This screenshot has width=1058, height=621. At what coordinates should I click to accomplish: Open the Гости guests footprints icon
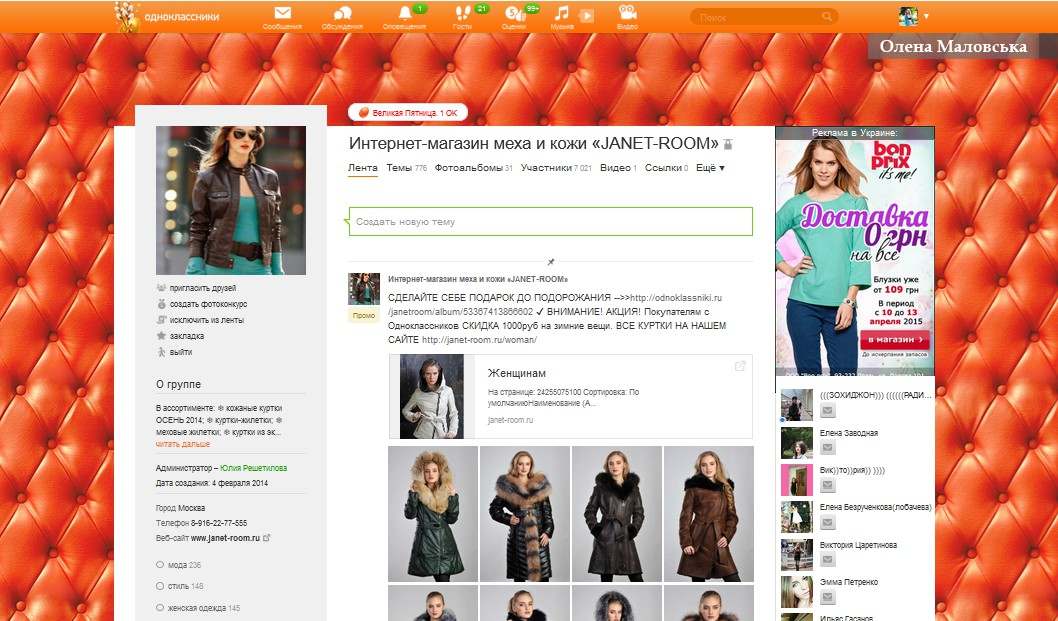[463, 13]
